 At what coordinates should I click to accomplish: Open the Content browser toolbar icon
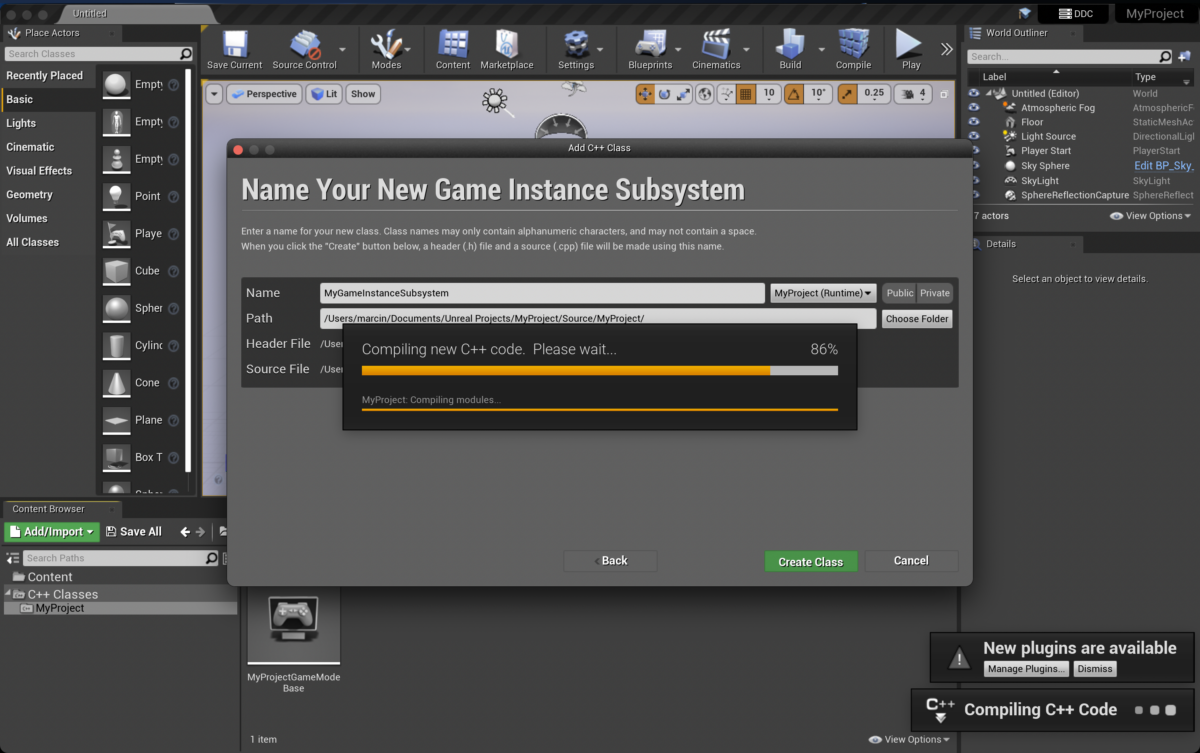pyautogui.click(x=453, y=50)
